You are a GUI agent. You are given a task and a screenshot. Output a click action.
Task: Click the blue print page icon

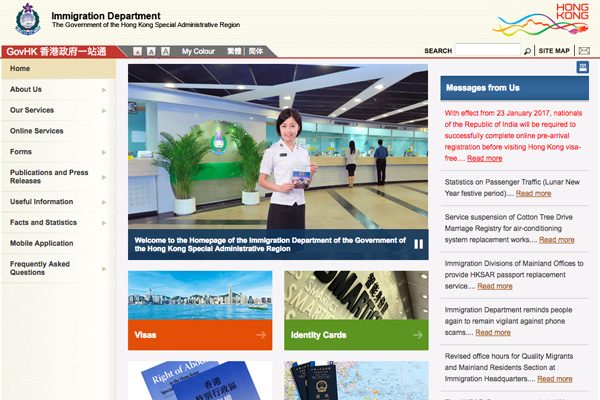pyautogui.click(x=582, y=67)
